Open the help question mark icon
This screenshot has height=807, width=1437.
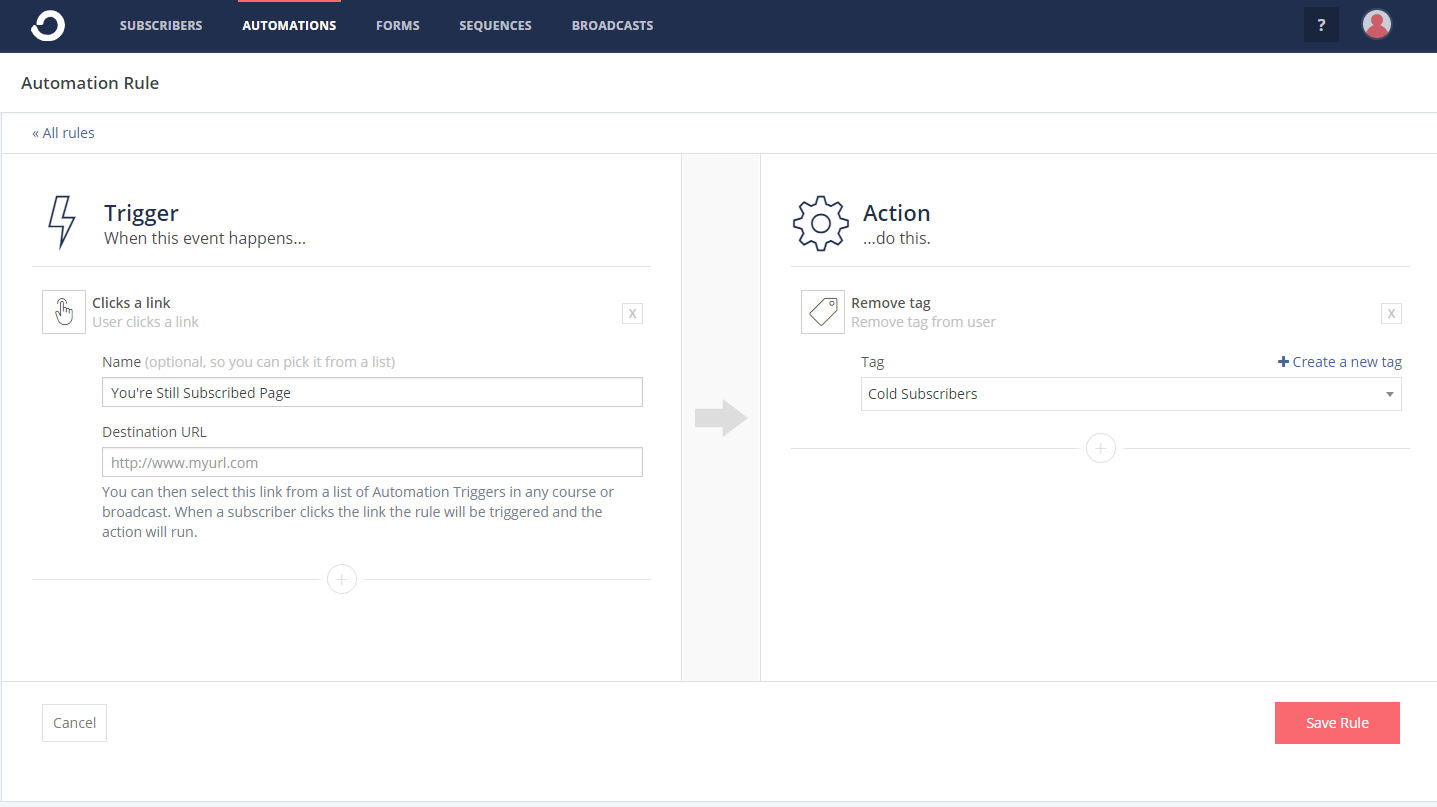pyautogui.click(x=1321, y=25)
